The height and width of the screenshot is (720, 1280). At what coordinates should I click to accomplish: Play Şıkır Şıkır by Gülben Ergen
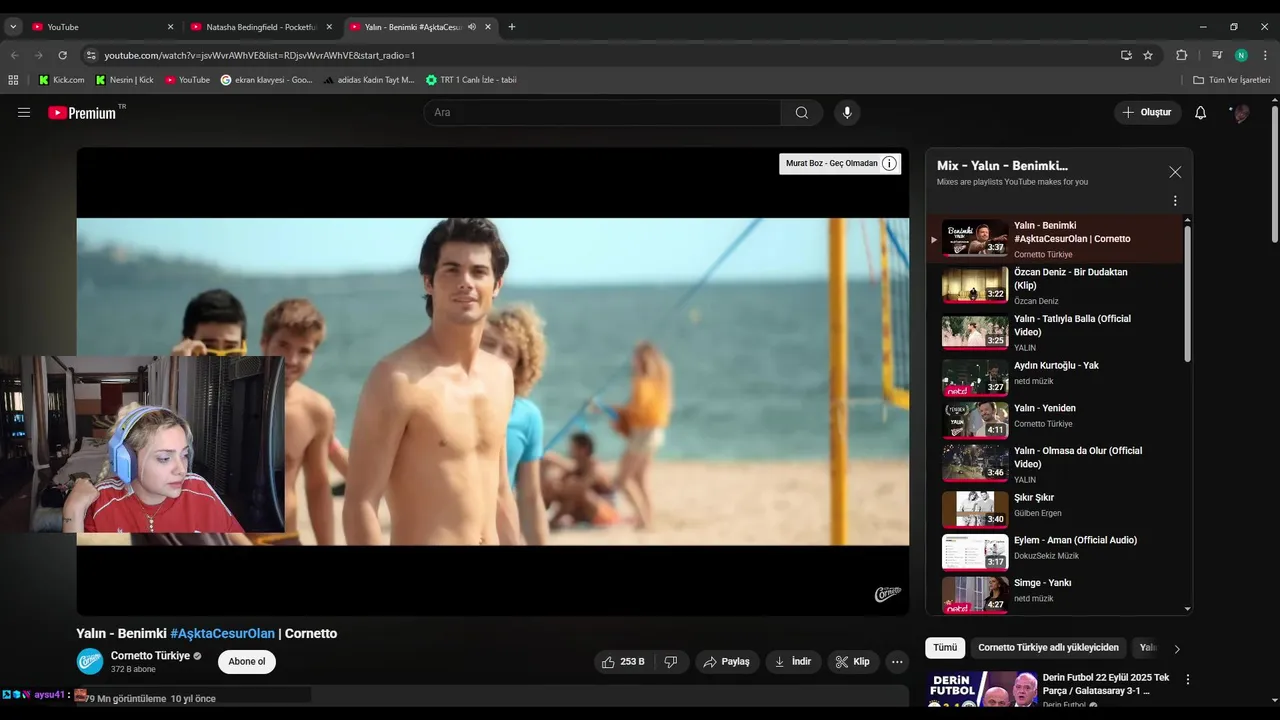click(1055, 509)
